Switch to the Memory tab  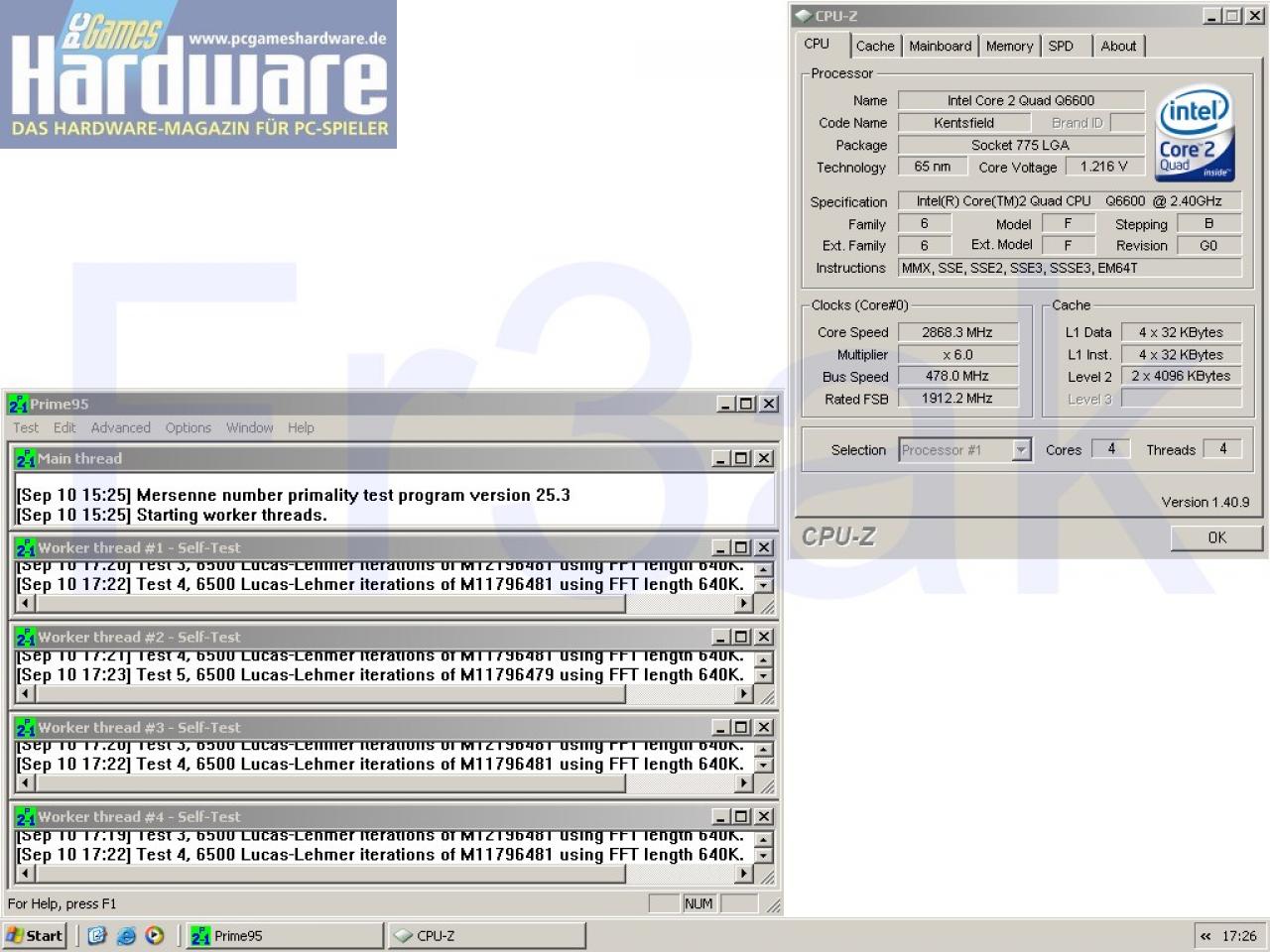[x=1010, y=46]
